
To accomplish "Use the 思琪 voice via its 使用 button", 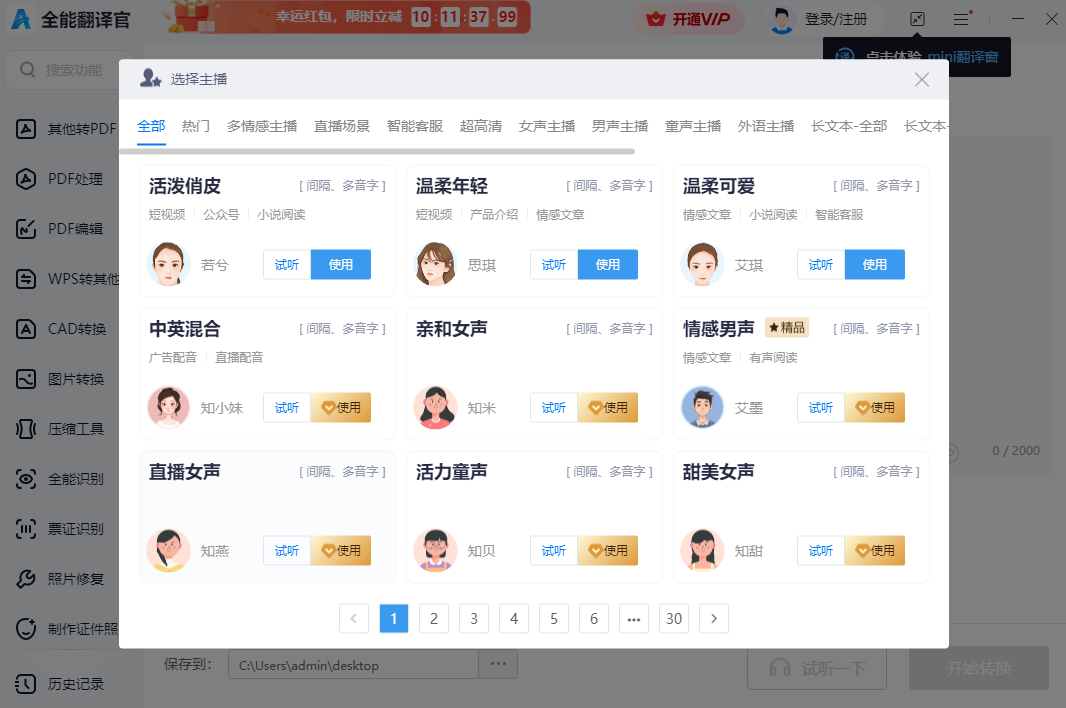I will click(608, 264).
